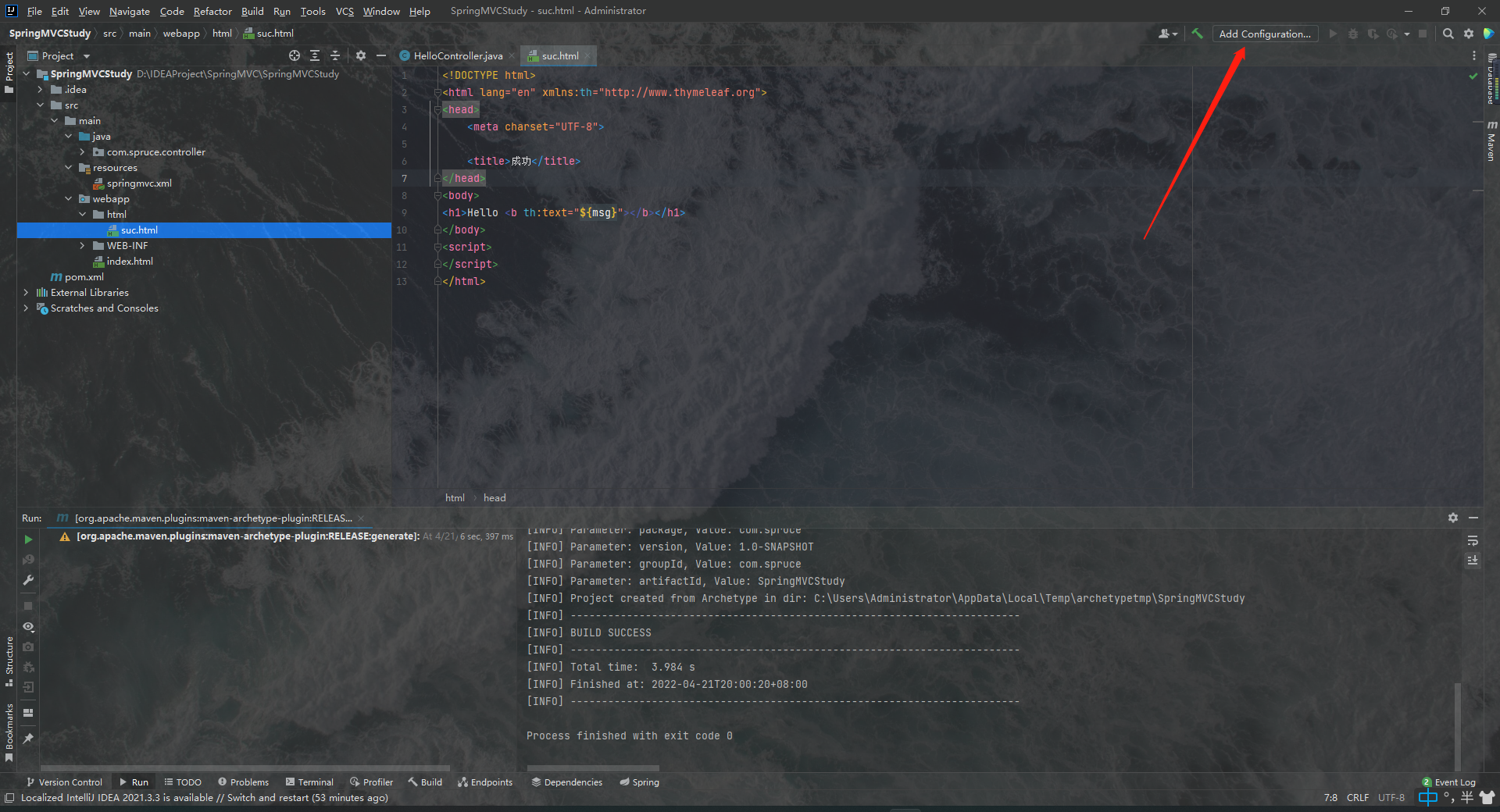This screenshot has height=812, width=1500.
Task: Click the tool windows quick access icon
Action: 9,797
